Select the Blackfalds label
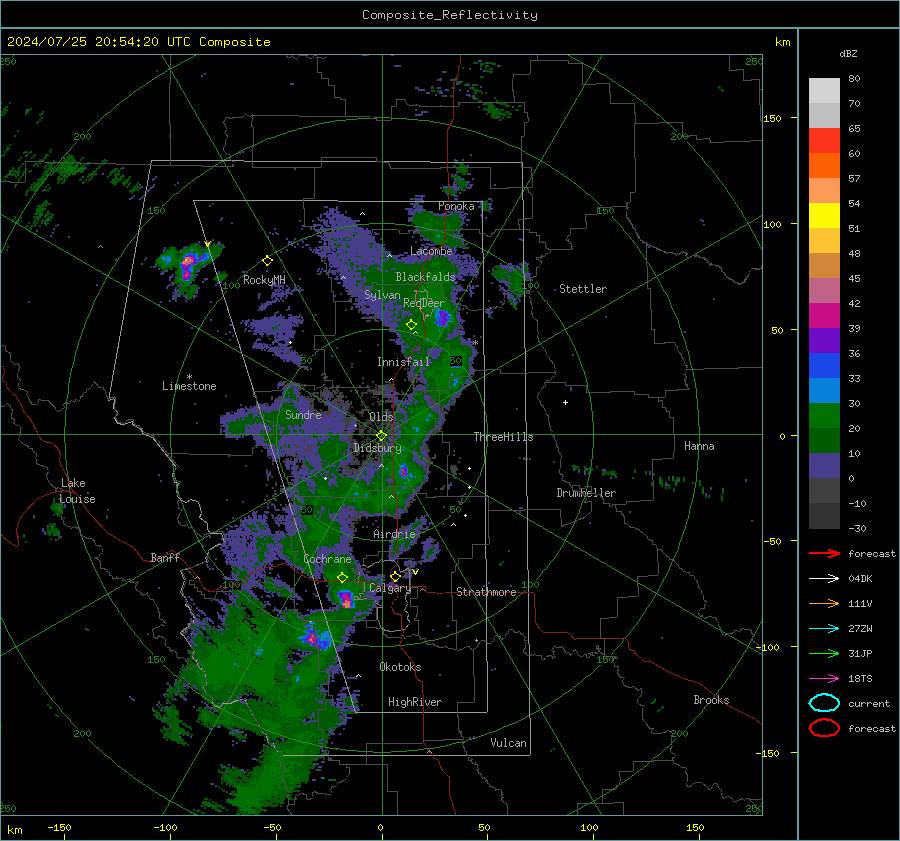The width and height of the screenshot is (900, 841). [425, 277]
